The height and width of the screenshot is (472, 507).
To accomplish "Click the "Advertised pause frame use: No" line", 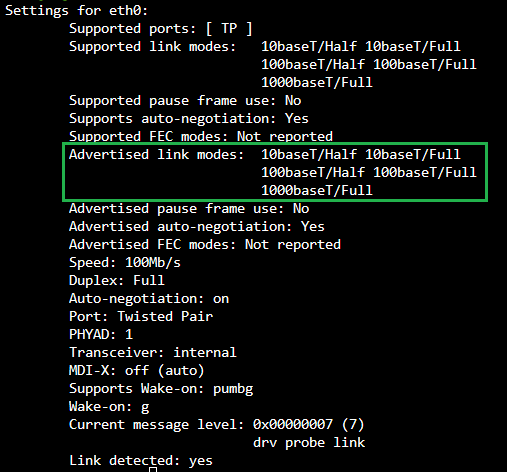I will [x=189, y=209].
